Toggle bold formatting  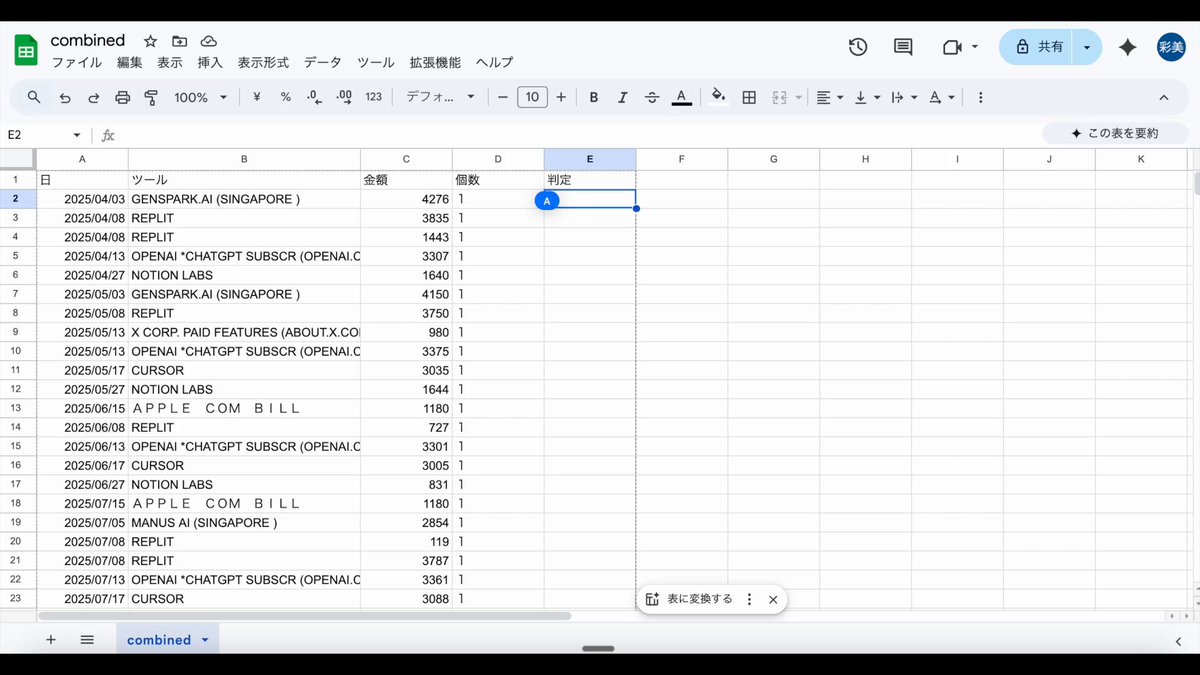click(x=594, y=97)
